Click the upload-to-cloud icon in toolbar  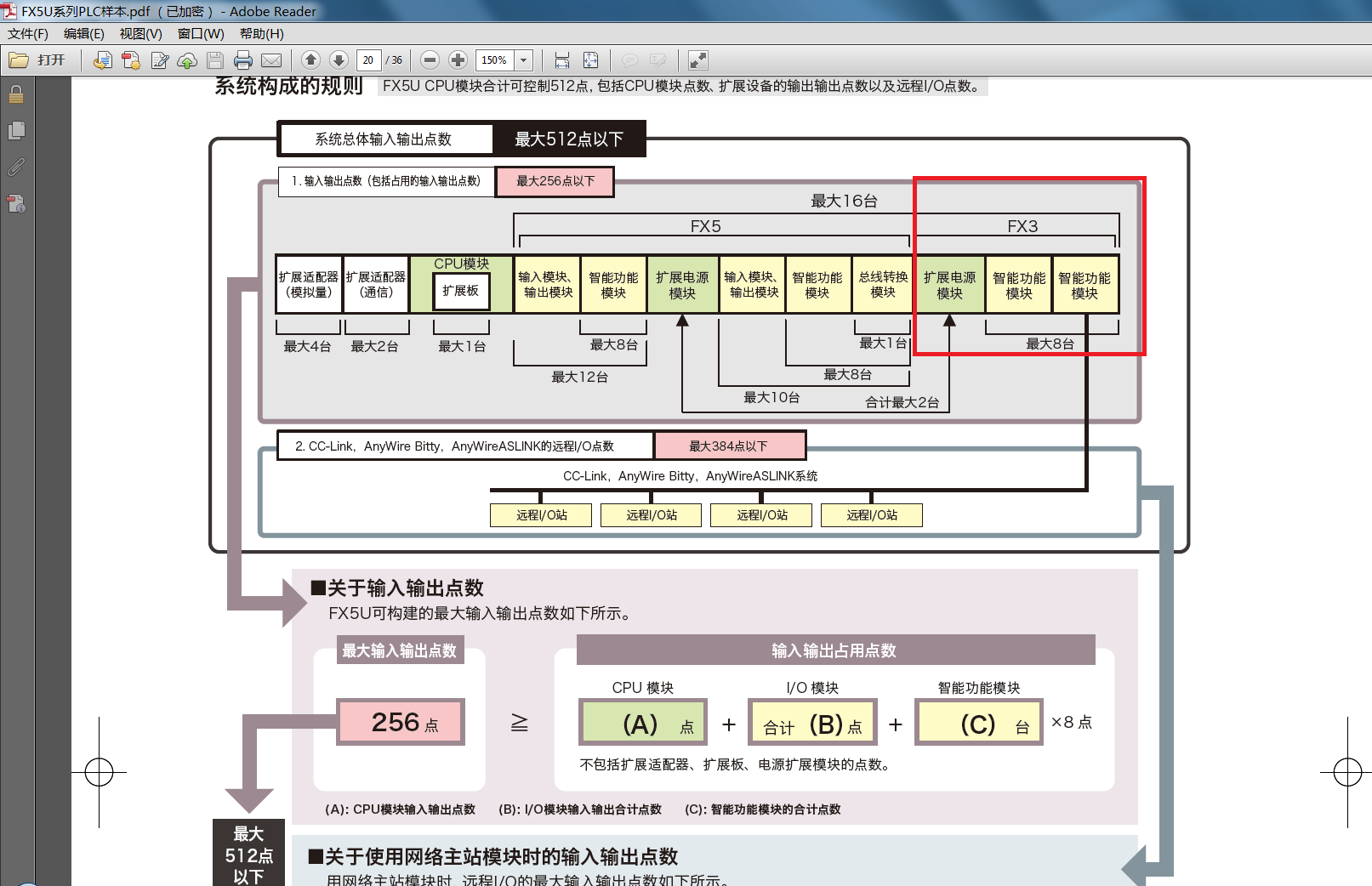coord(187,60)
